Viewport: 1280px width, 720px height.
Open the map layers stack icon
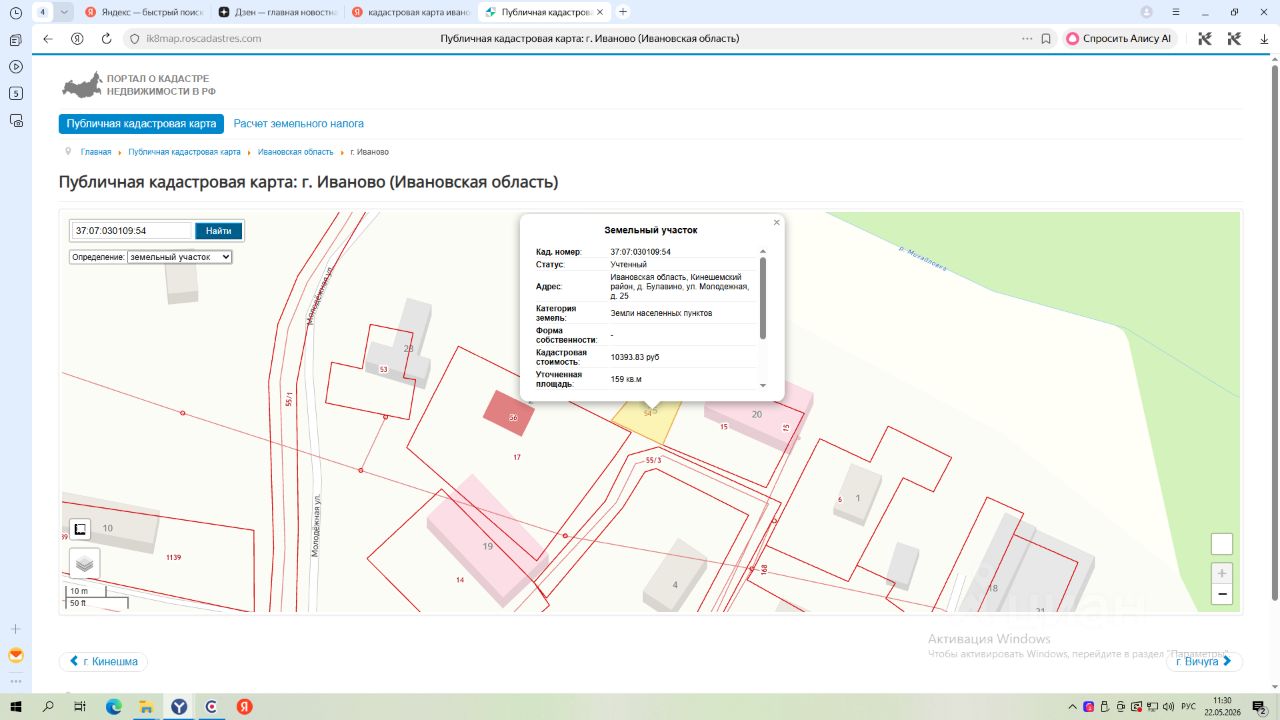pos(84,563)
